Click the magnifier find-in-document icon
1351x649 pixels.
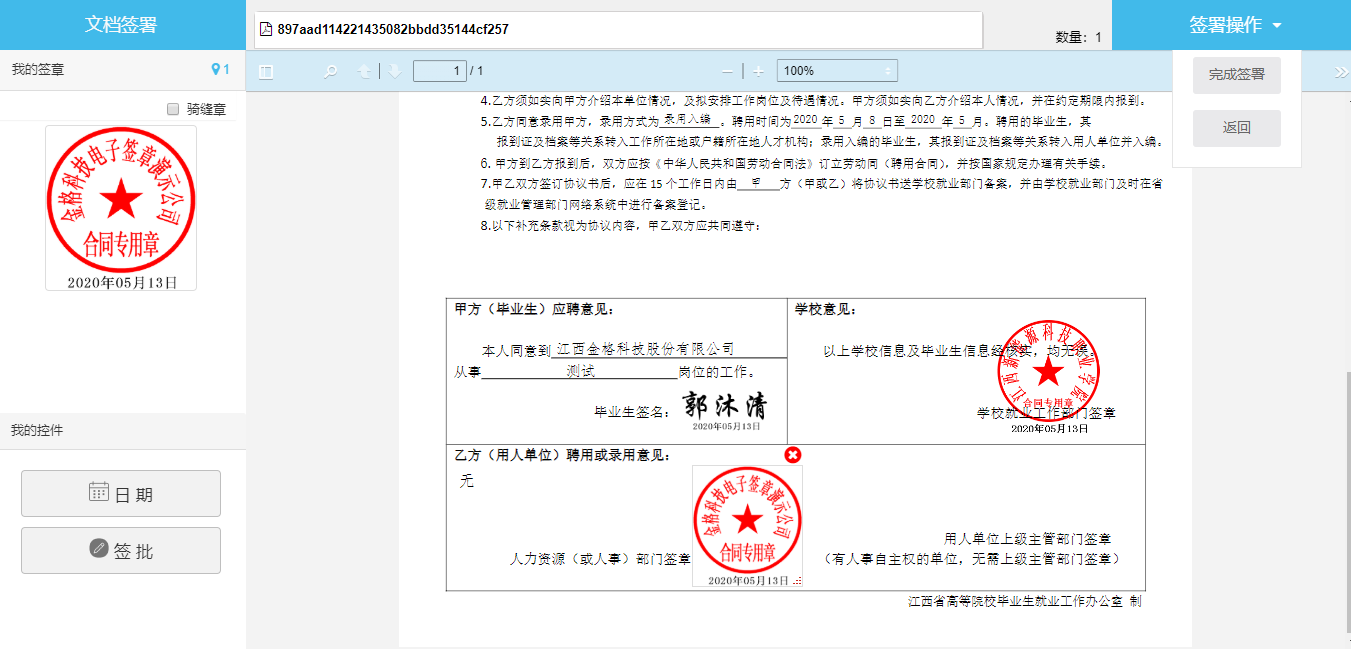pyautogui.click(x=330, y=71)
